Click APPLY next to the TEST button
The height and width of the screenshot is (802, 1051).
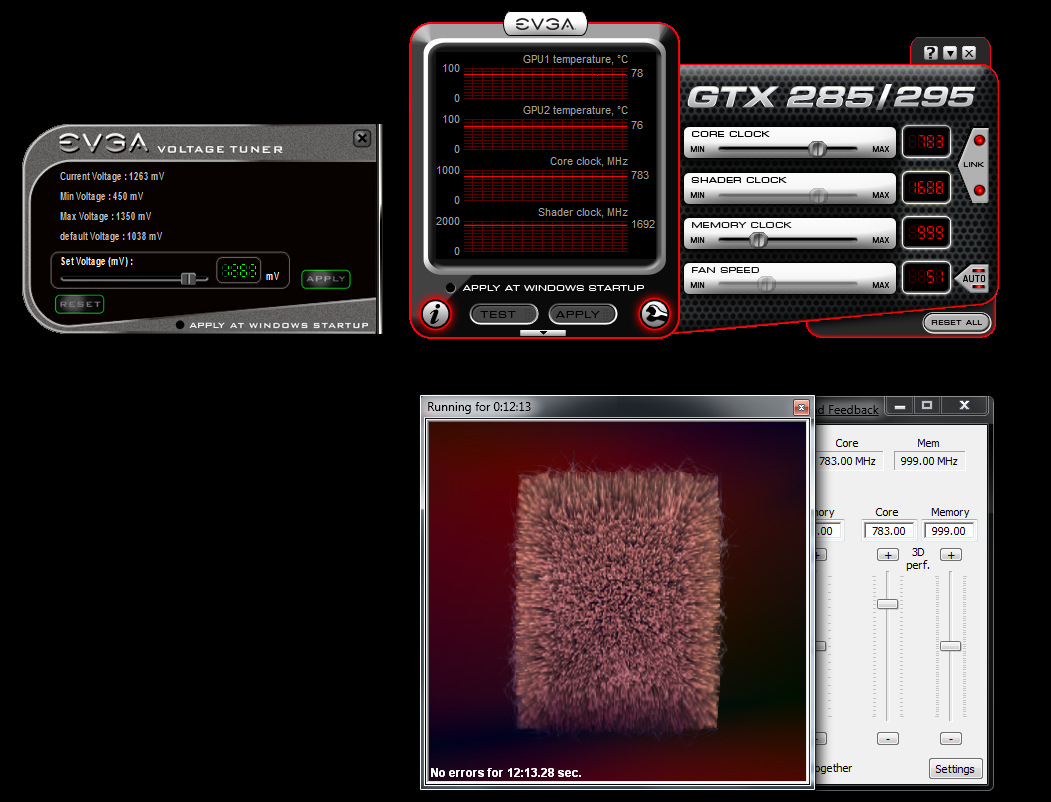pos(582,314)
